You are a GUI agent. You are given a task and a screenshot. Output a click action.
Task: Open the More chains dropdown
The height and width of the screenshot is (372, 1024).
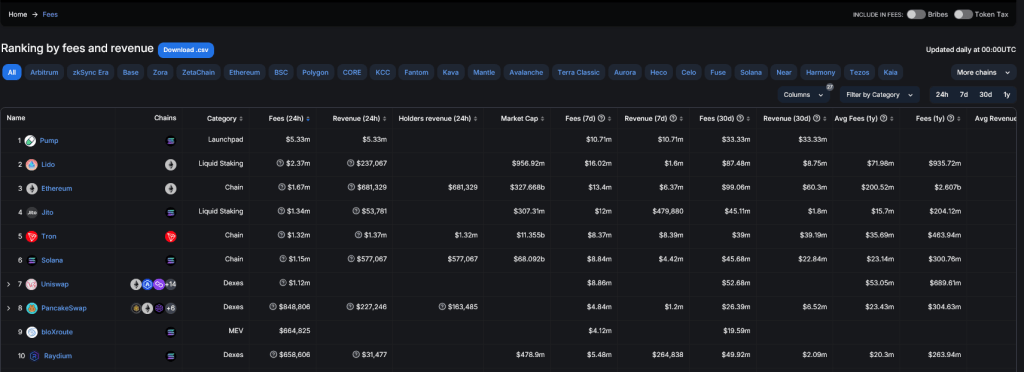984,72
